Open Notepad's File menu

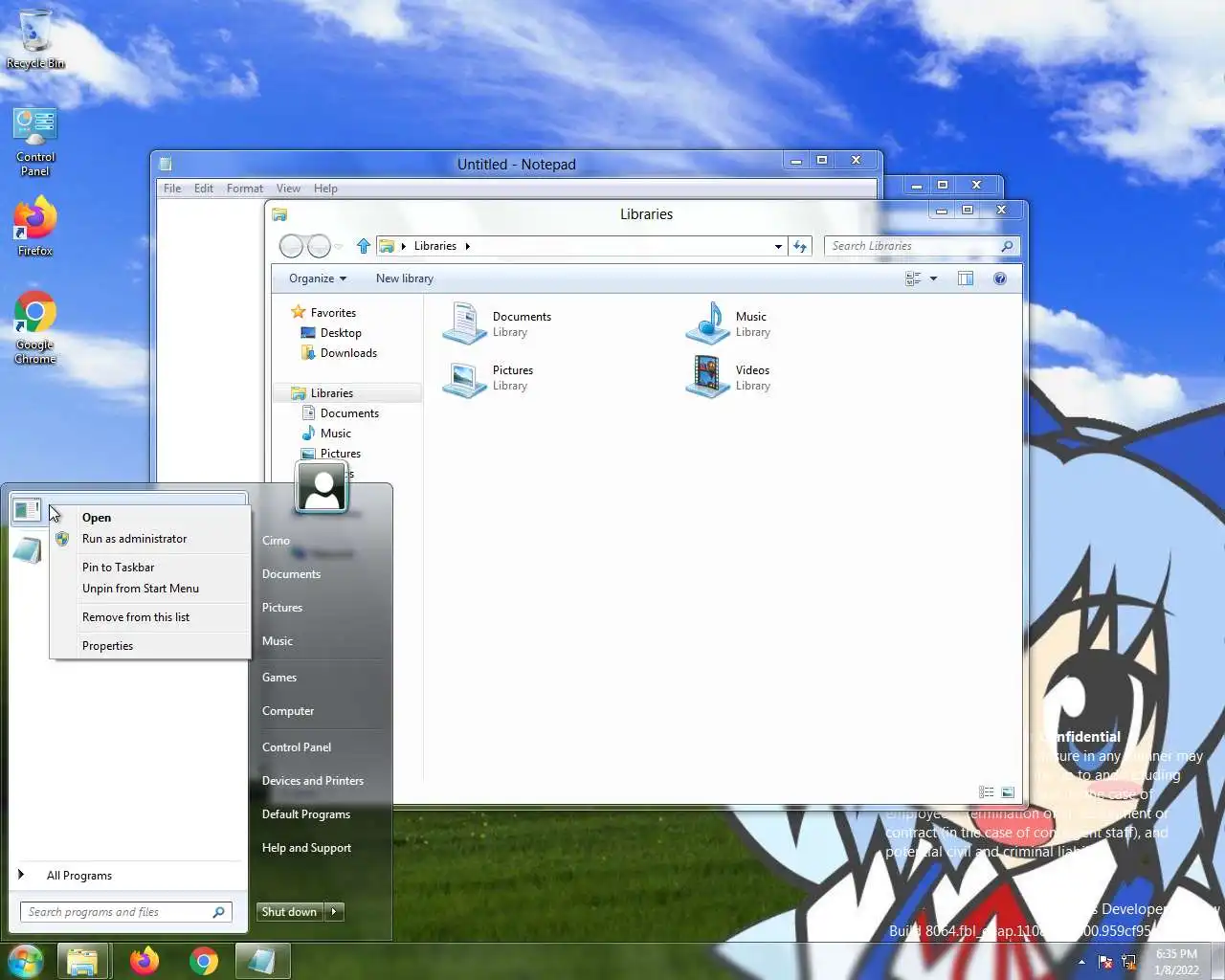click(x=172, y=189)
